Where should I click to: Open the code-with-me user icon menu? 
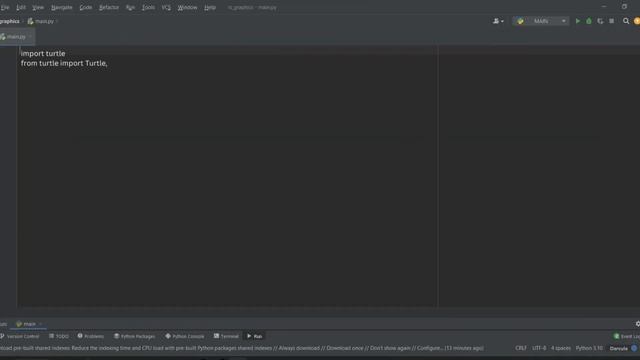point(498,21)
